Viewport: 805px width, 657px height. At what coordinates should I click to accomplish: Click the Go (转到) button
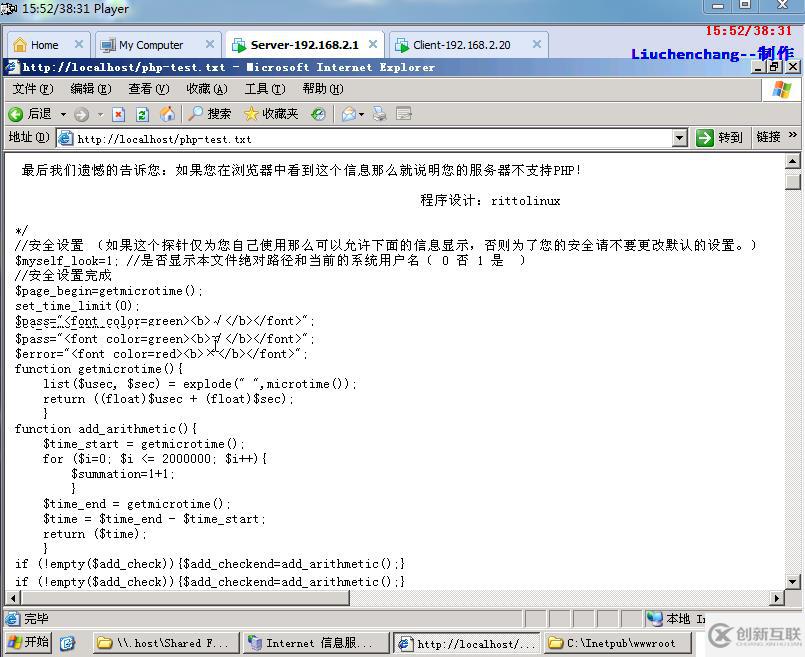pos(719,138)
